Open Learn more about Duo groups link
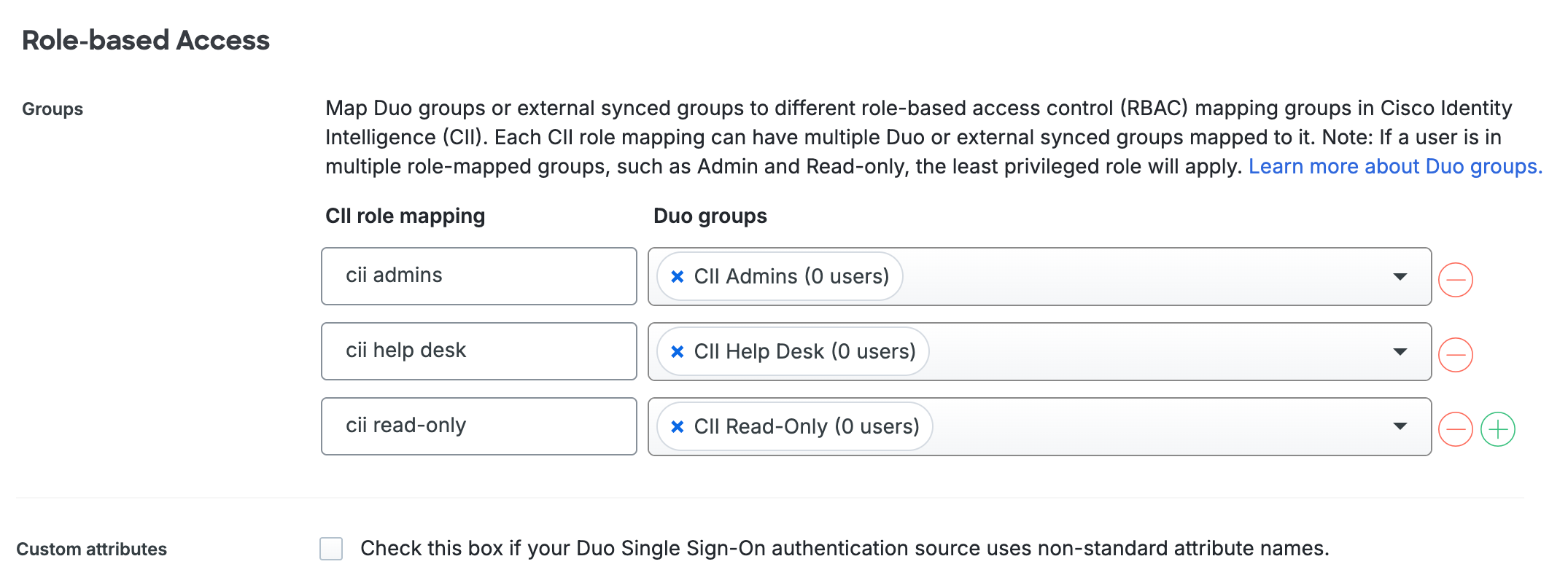 (x=1395, y=166)
